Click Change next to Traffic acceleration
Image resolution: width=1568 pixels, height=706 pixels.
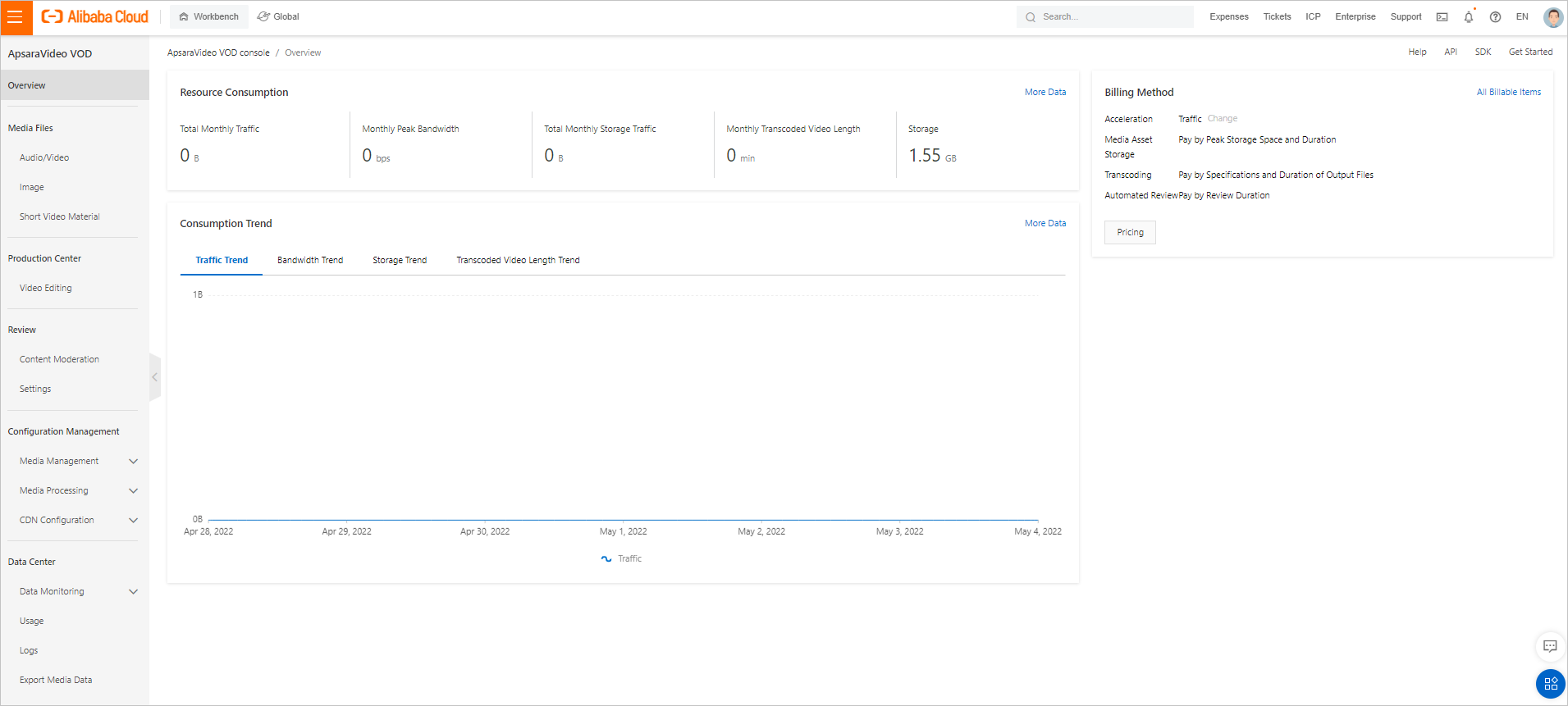(x=1223, y=118)
